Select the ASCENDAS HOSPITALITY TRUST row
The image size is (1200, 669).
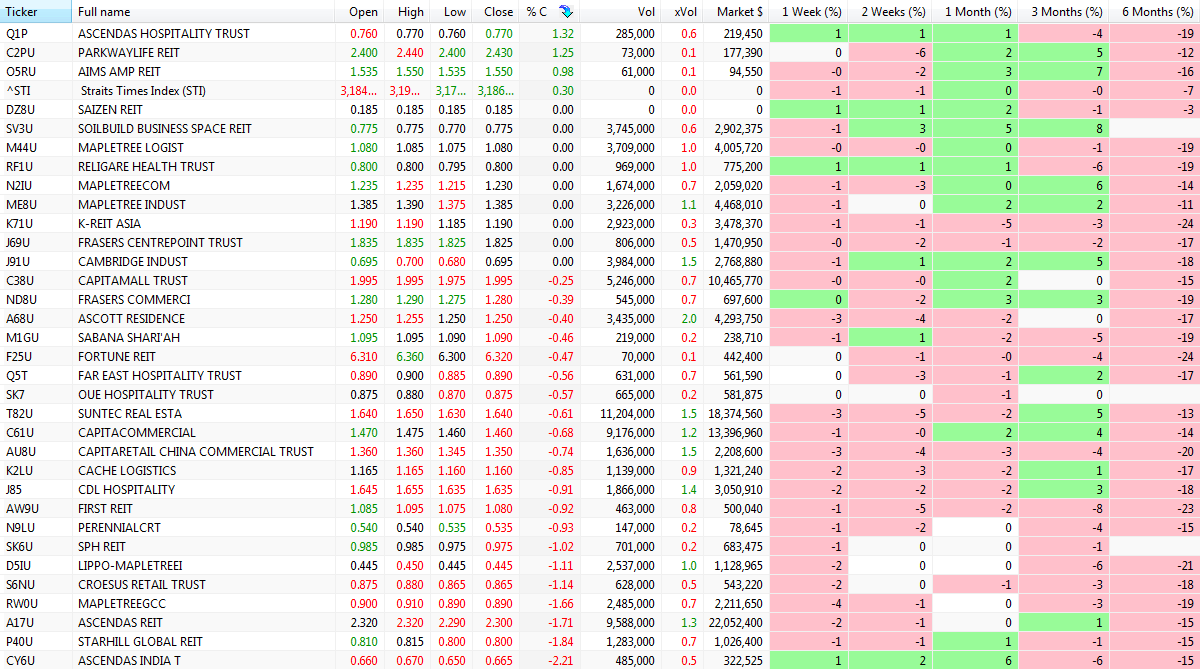164,34
